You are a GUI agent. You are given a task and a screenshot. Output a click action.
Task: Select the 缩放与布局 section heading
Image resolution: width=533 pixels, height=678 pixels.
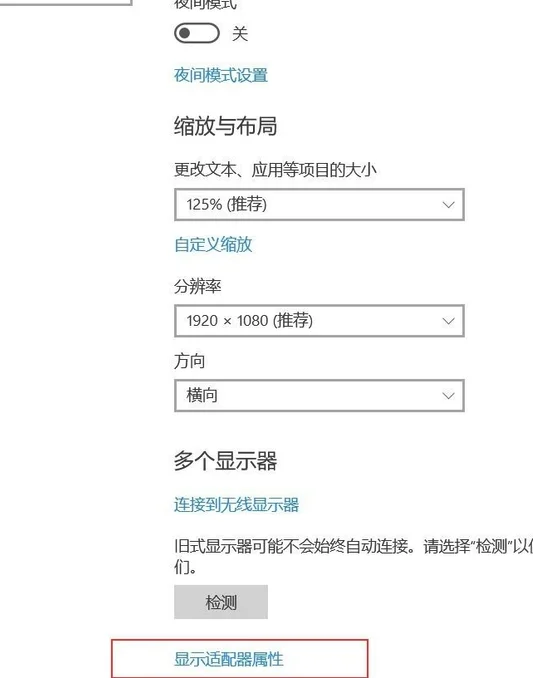click(225, 126)
